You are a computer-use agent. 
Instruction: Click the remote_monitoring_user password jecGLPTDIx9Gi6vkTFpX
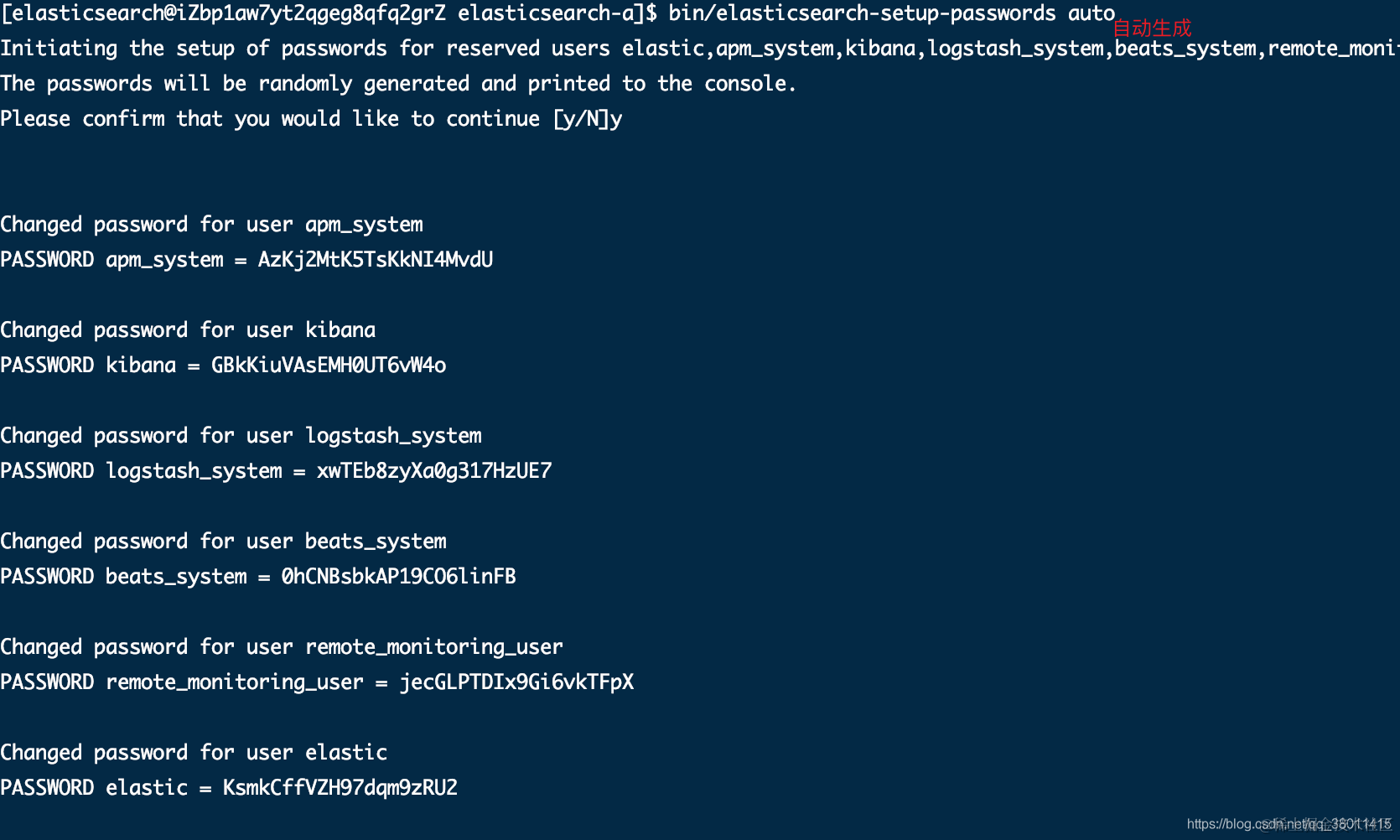click(516, 682)
